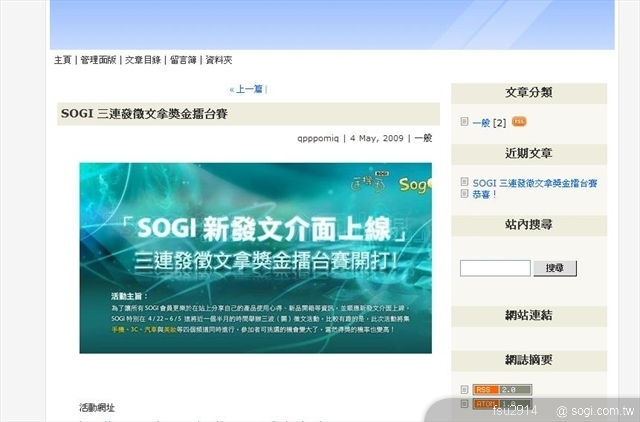
Task: Click the post date 4 May, 2009
Action: 377,138
